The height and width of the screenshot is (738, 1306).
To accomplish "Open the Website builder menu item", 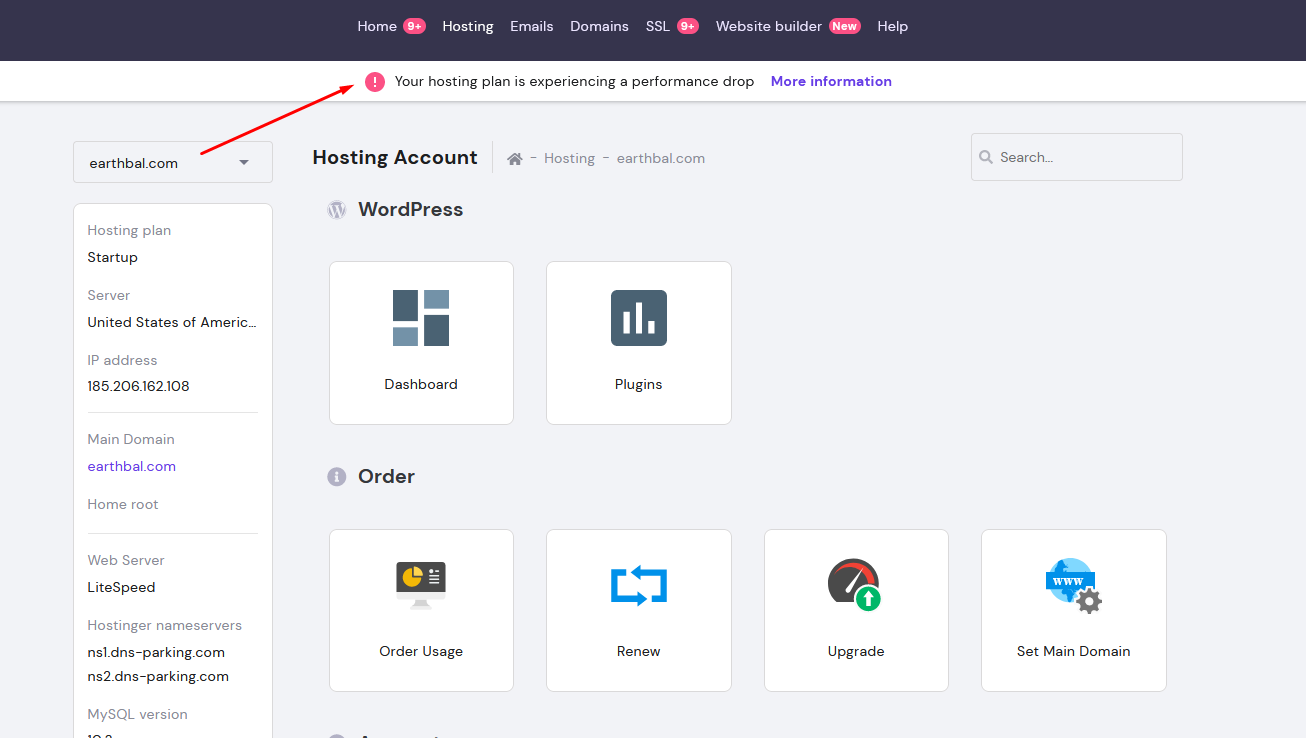I will [769, 27].
